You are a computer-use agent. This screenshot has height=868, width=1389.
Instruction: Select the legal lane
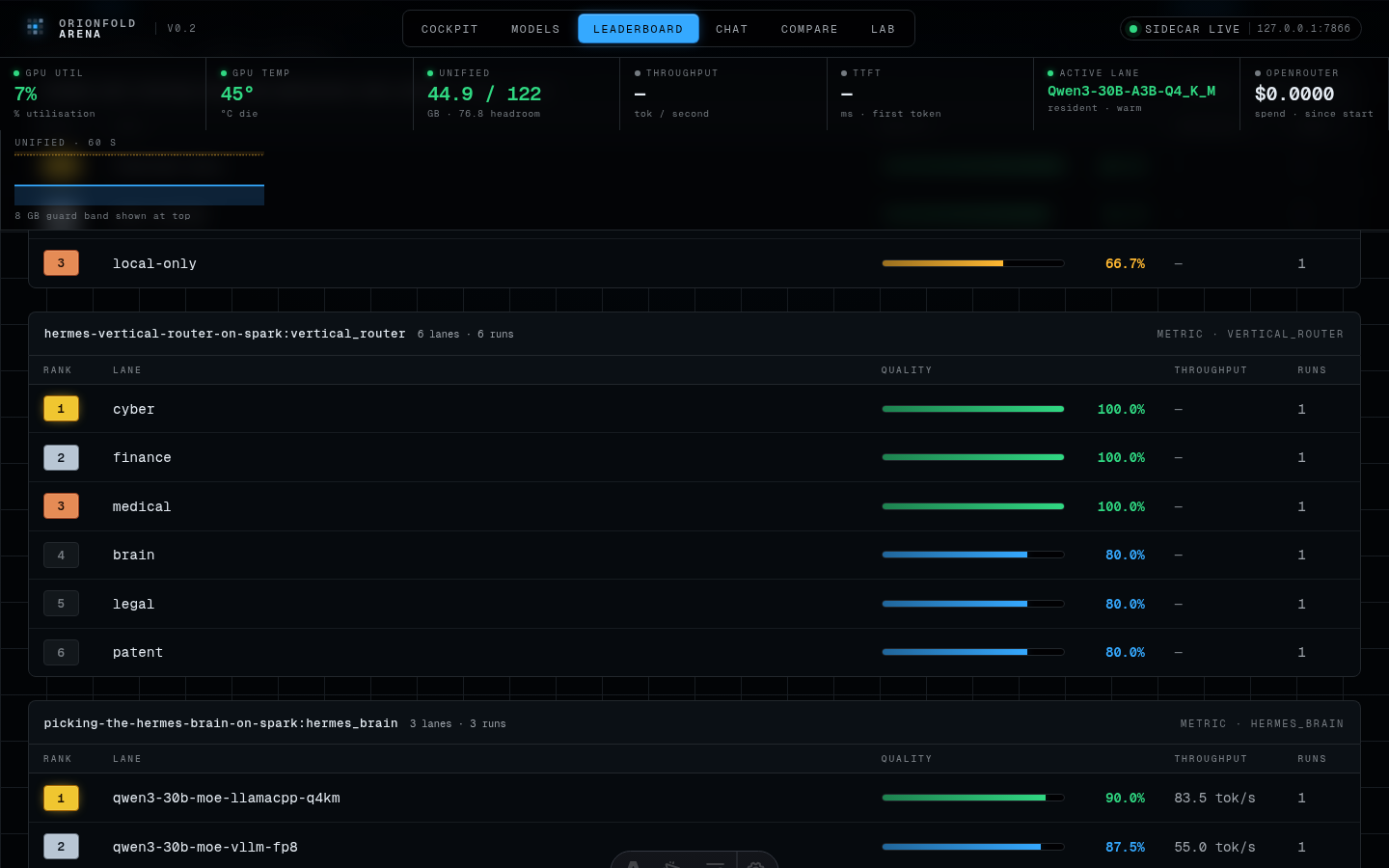pyautogui.click(x=694, y=604)
